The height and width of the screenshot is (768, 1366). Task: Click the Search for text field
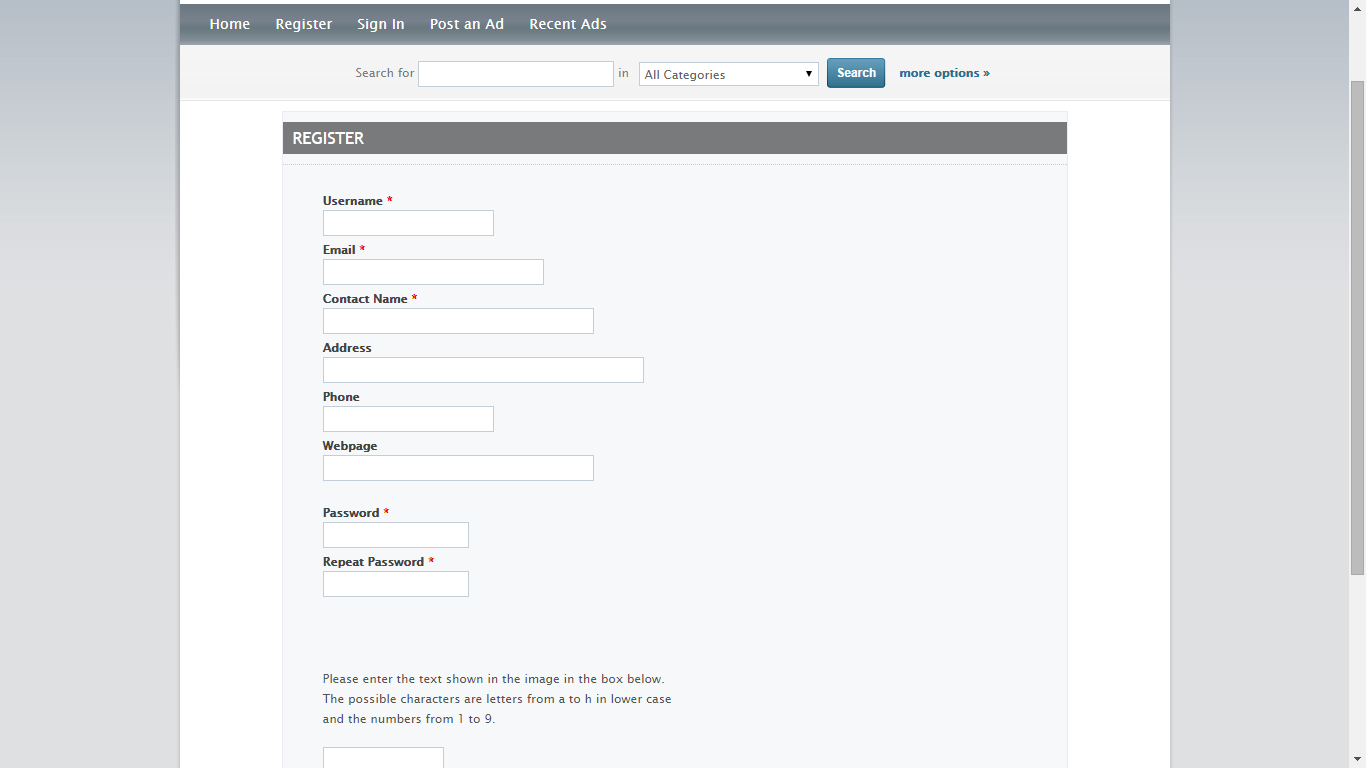pos(515,74)
